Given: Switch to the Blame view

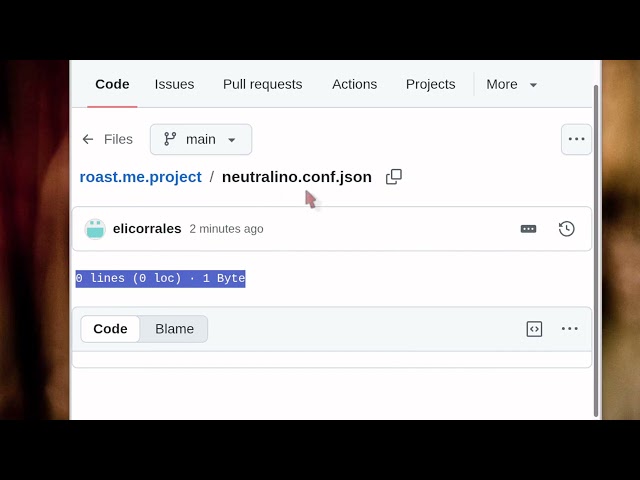Looking at the screenshot, I should [174, 329].
